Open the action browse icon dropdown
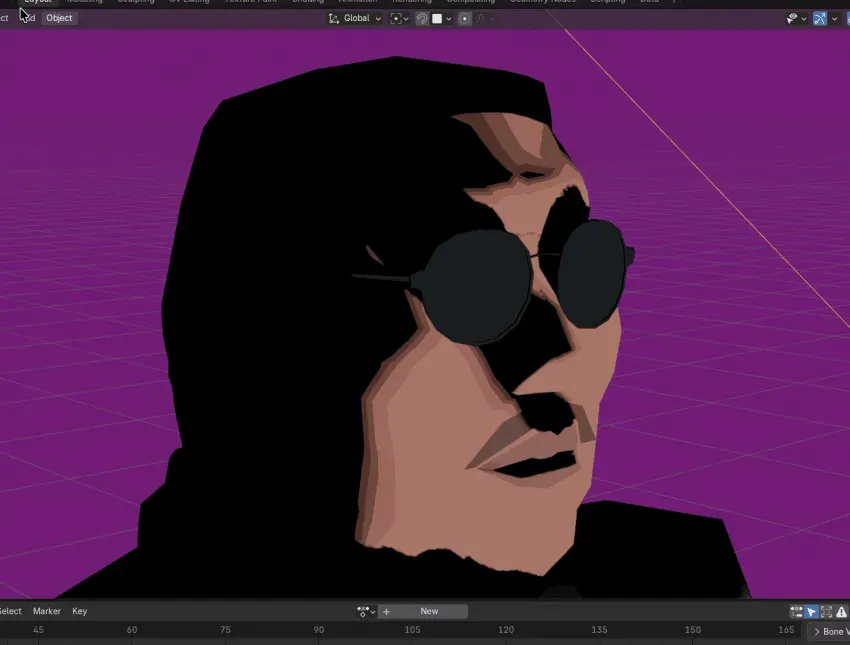850x645 pixels. 366,611
